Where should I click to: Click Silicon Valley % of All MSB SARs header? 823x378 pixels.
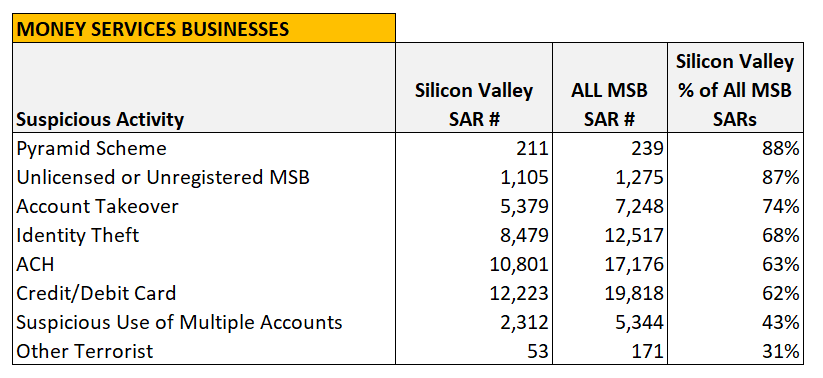(x=735, y=88)
